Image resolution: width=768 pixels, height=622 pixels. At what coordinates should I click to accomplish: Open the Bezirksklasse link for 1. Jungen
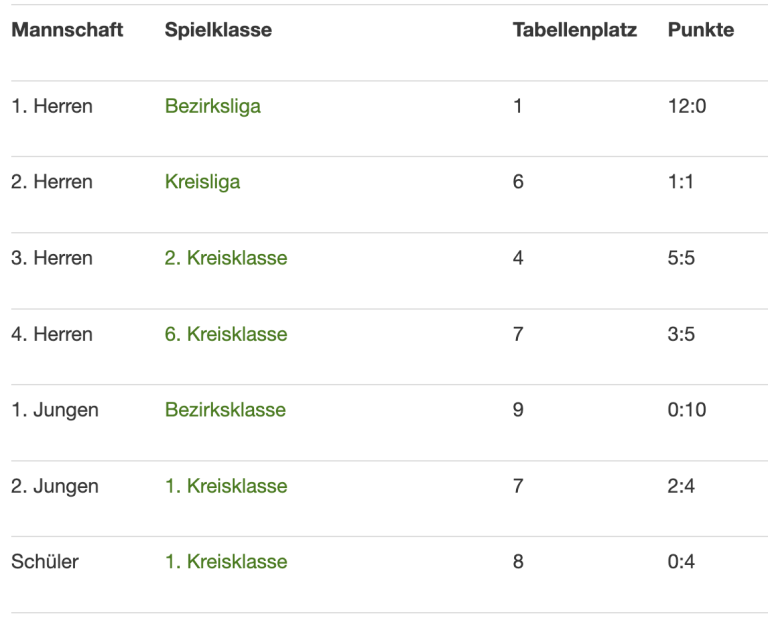pos(225,410)
